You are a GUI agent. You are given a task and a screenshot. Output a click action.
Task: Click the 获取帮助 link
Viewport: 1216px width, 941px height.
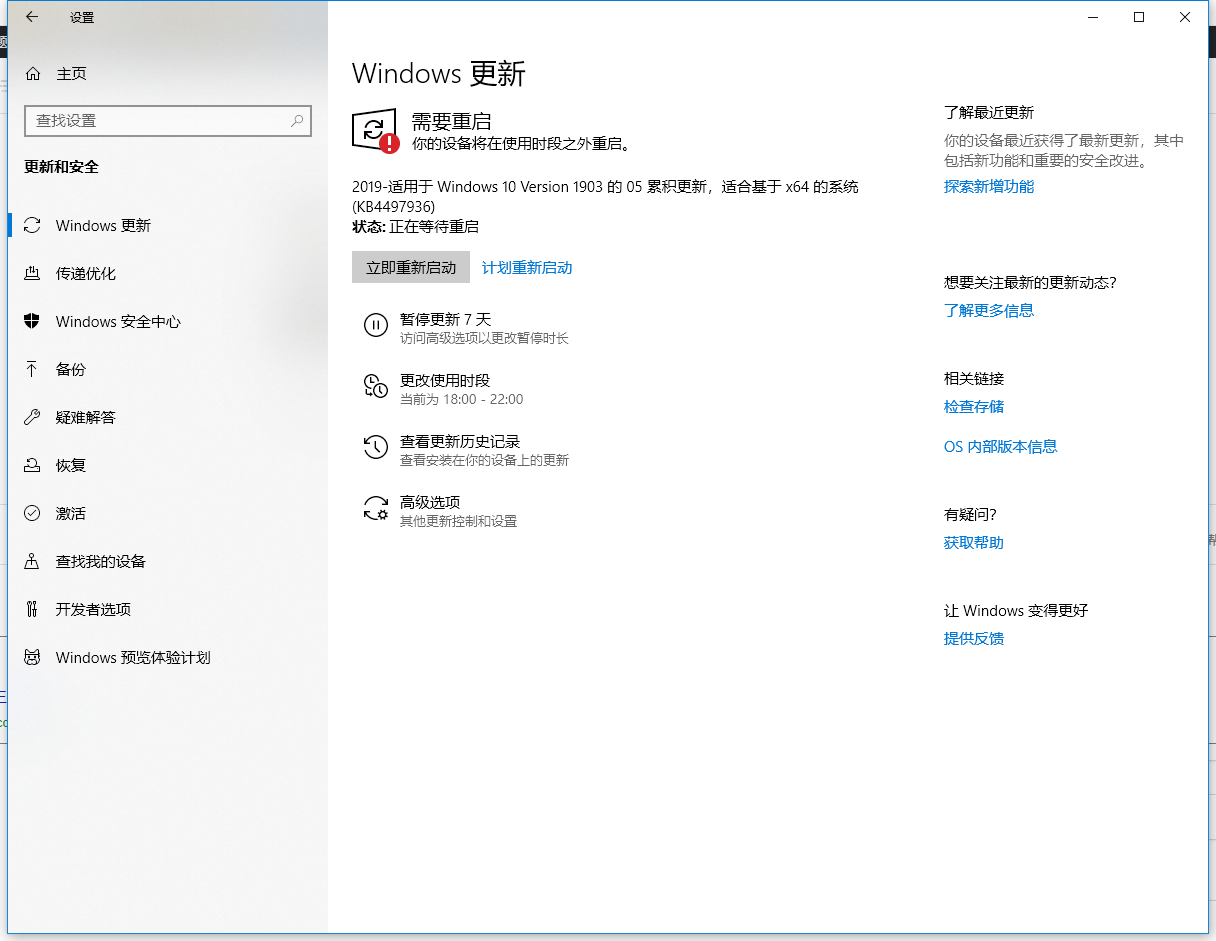coord(974,543)
